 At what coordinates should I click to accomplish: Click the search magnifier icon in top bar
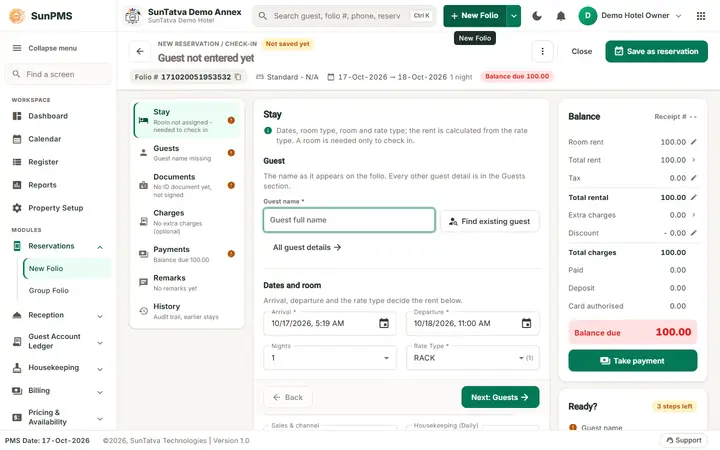tap(263, 16)
